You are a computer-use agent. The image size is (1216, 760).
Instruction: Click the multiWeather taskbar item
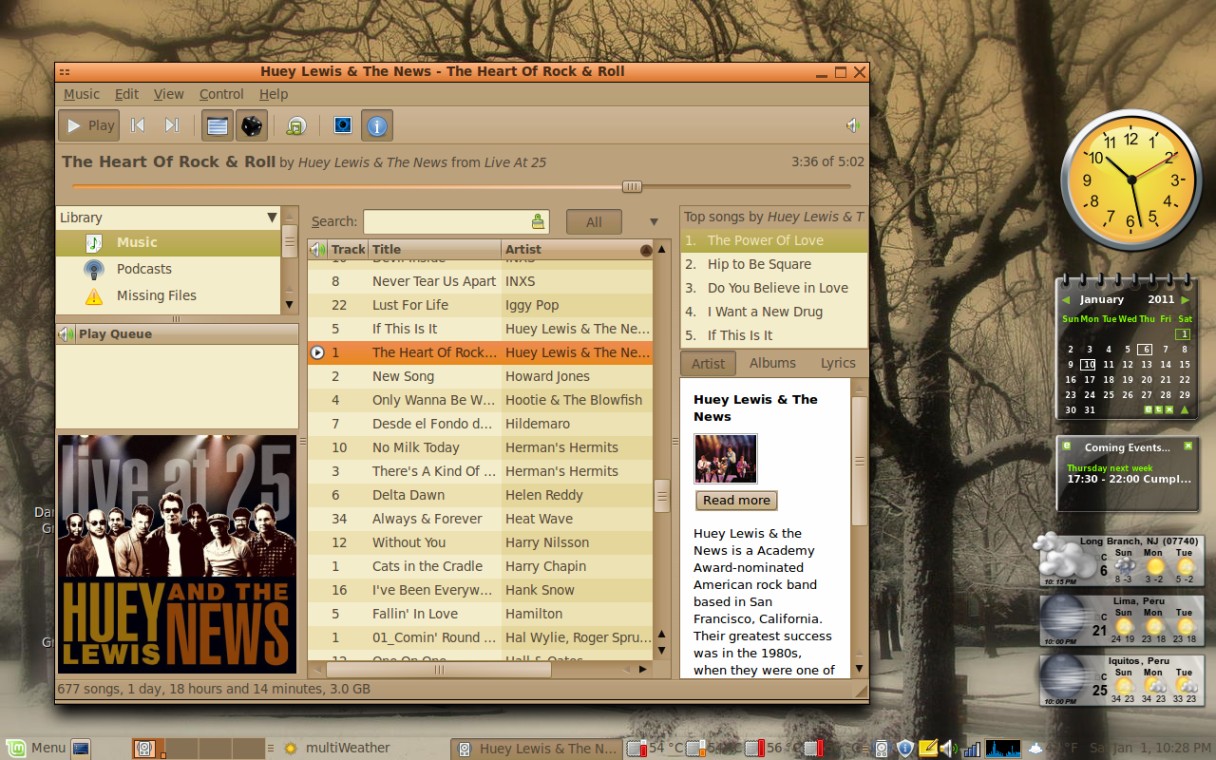point(337,747)
